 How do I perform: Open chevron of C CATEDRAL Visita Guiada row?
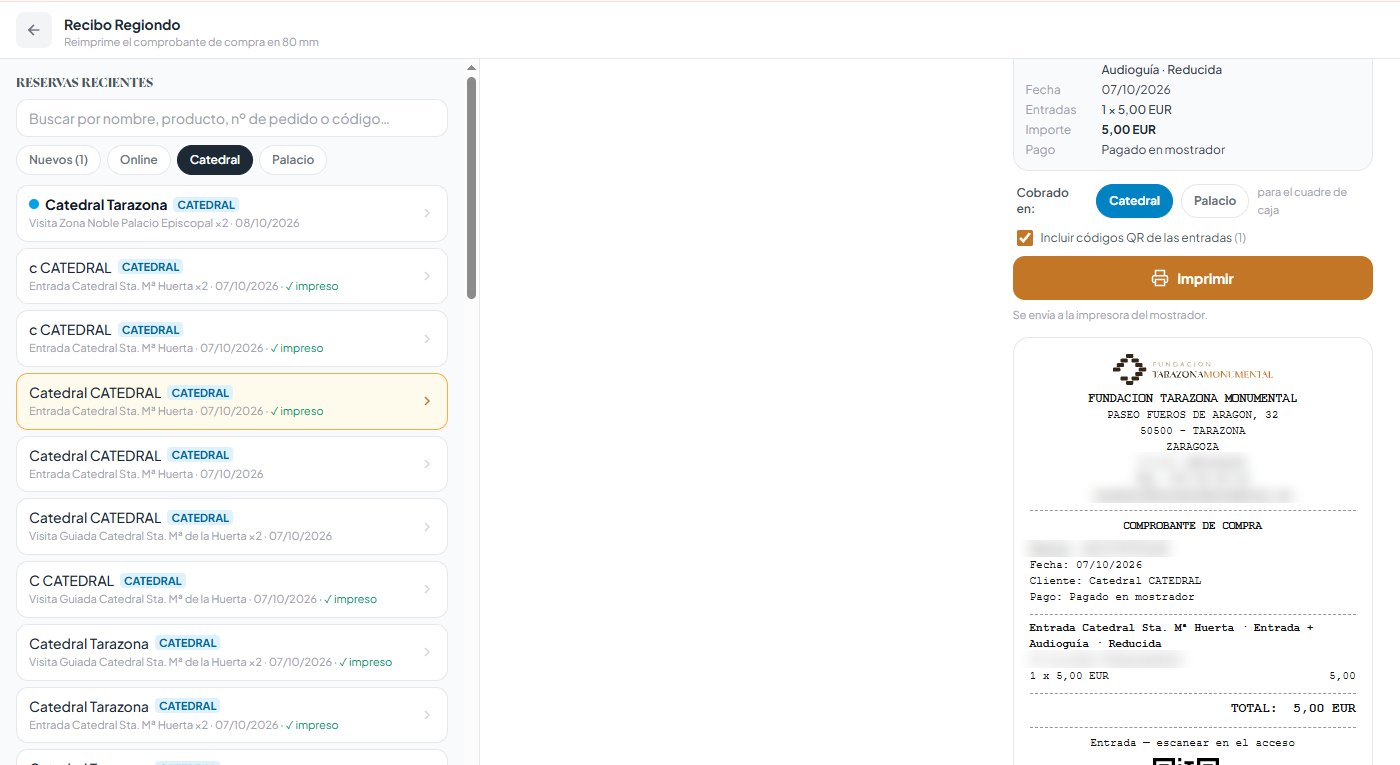click(427, 589)
